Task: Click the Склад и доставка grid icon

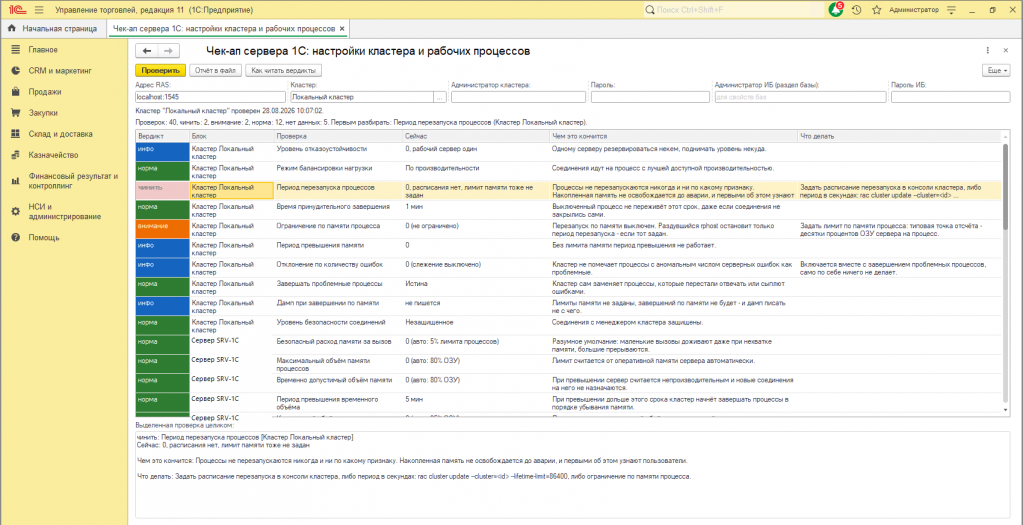Action: (14, 134)
